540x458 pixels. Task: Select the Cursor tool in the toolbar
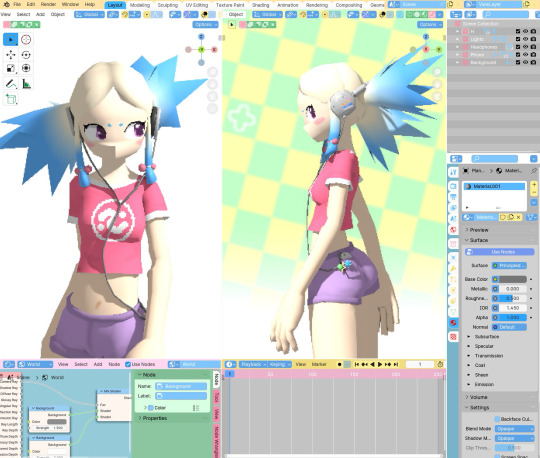coord(26,40)
